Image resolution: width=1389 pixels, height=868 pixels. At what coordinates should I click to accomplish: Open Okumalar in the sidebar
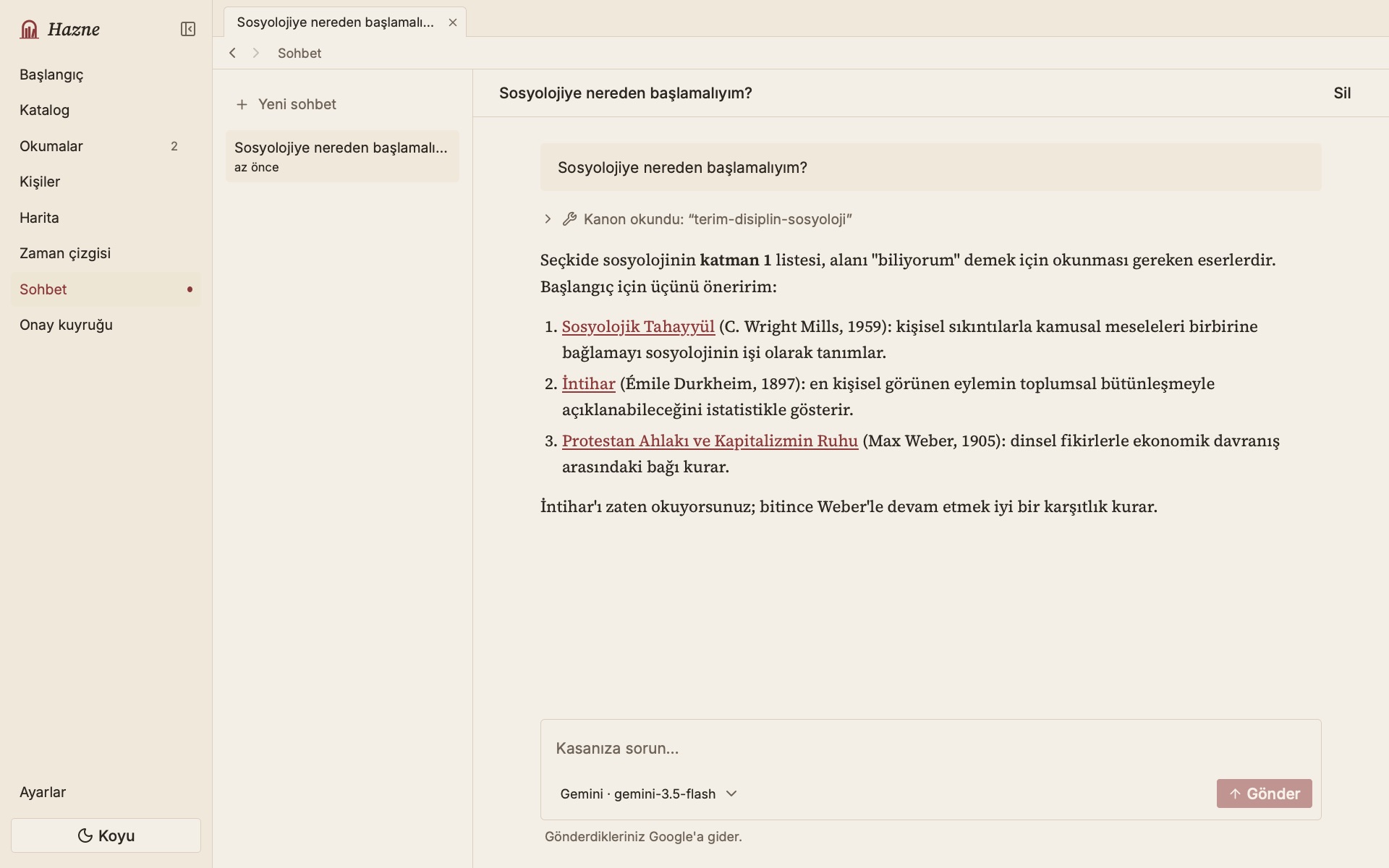pyautogui.click(x=106, y=146)
